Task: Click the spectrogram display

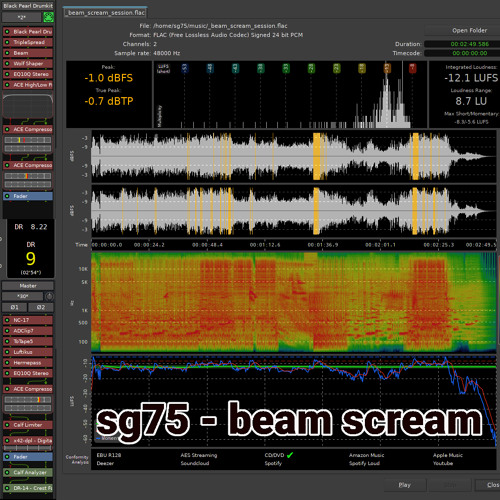Action: point(294,302)
